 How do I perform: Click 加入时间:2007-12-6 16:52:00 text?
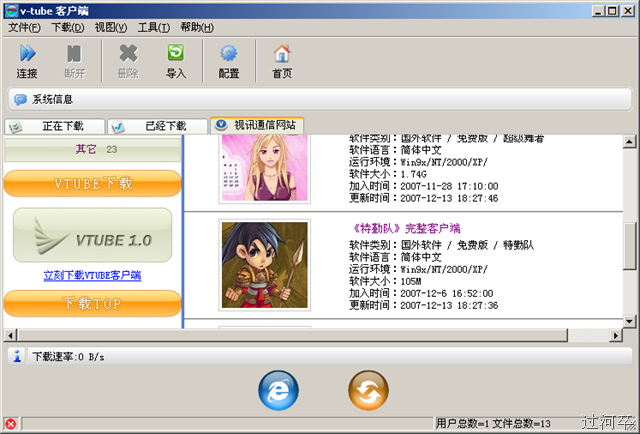421,294
